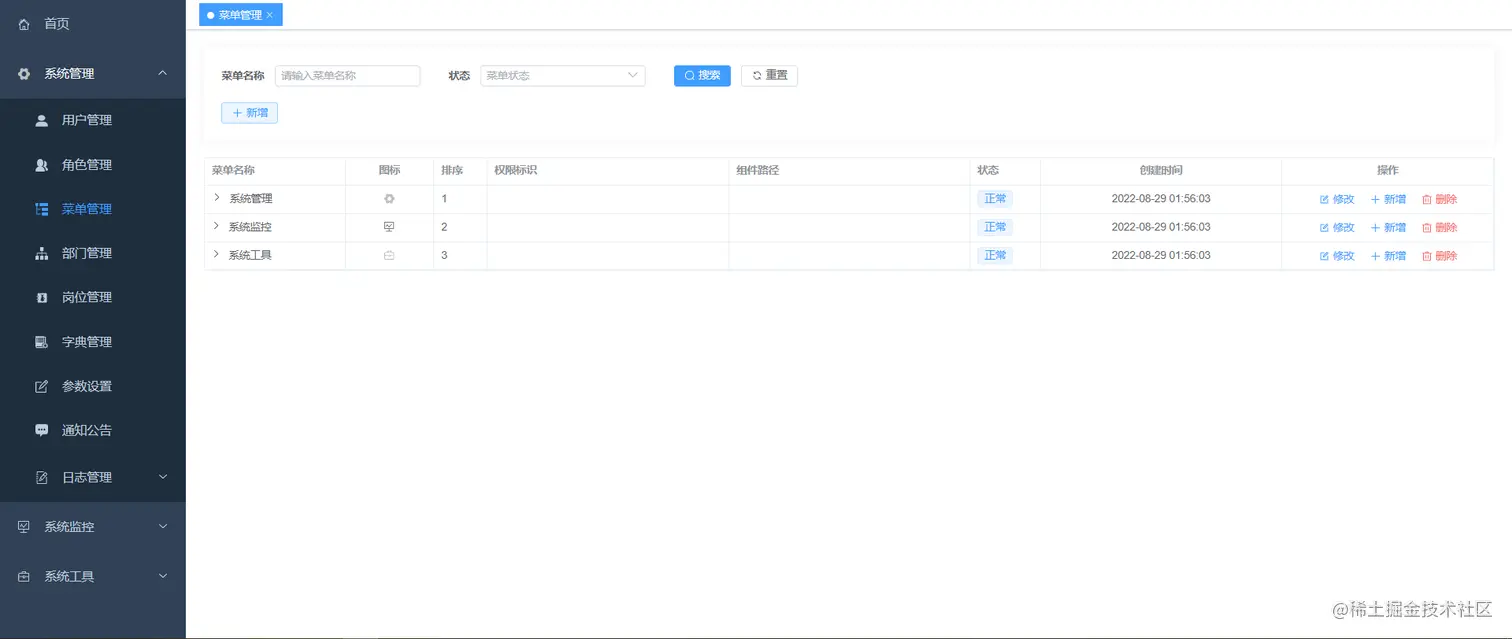Click the message icon beside 通知公告

pos(42,430)
